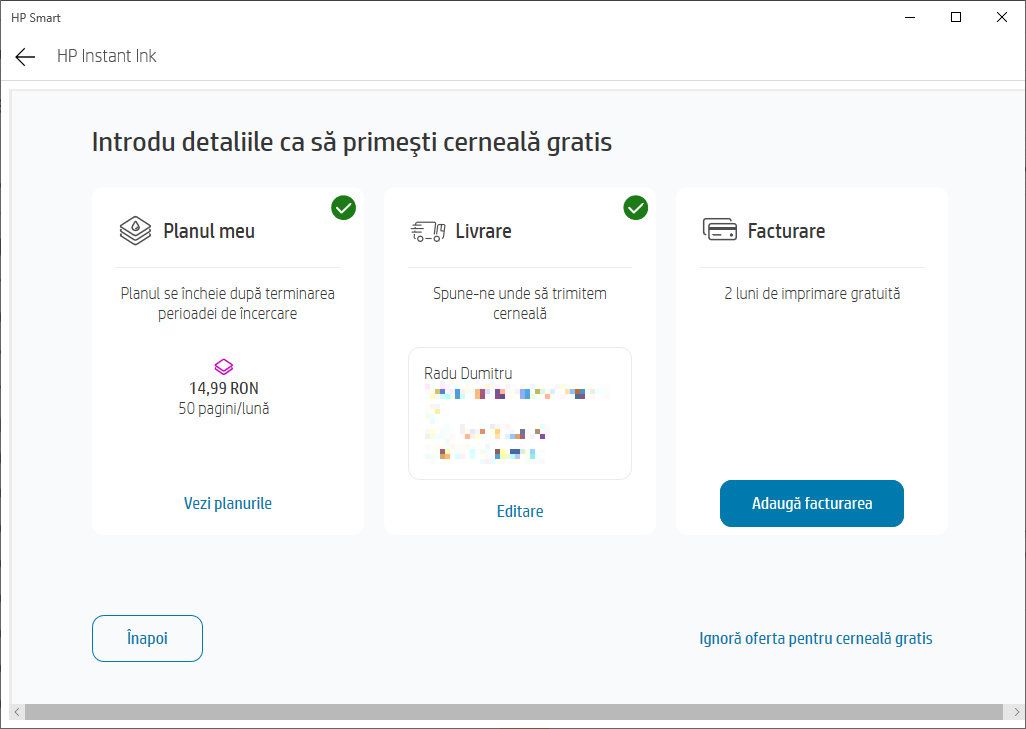Click the 14,99 RON price text
The width and height of the screenshot is (1026, 729).
224,388
